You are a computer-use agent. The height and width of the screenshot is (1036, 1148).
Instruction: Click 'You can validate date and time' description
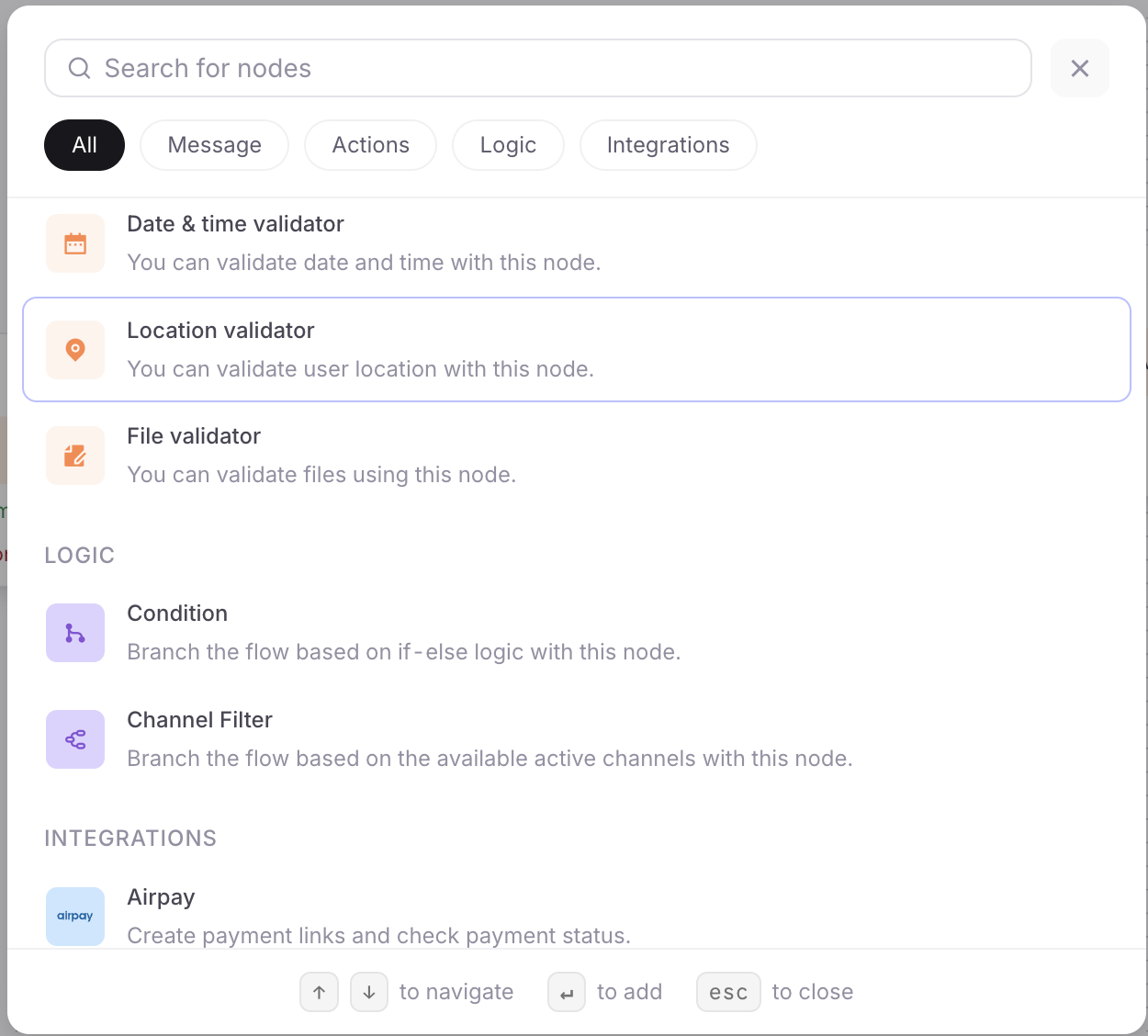point(364,263)
